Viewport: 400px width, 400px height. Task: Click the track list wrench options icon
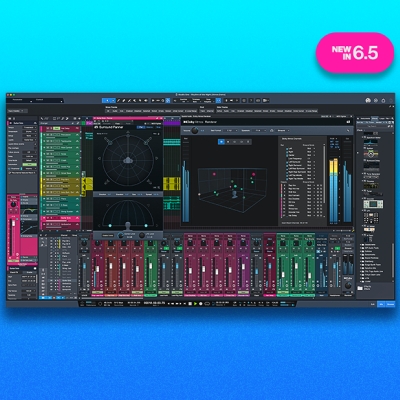click(x=67, y=118)
